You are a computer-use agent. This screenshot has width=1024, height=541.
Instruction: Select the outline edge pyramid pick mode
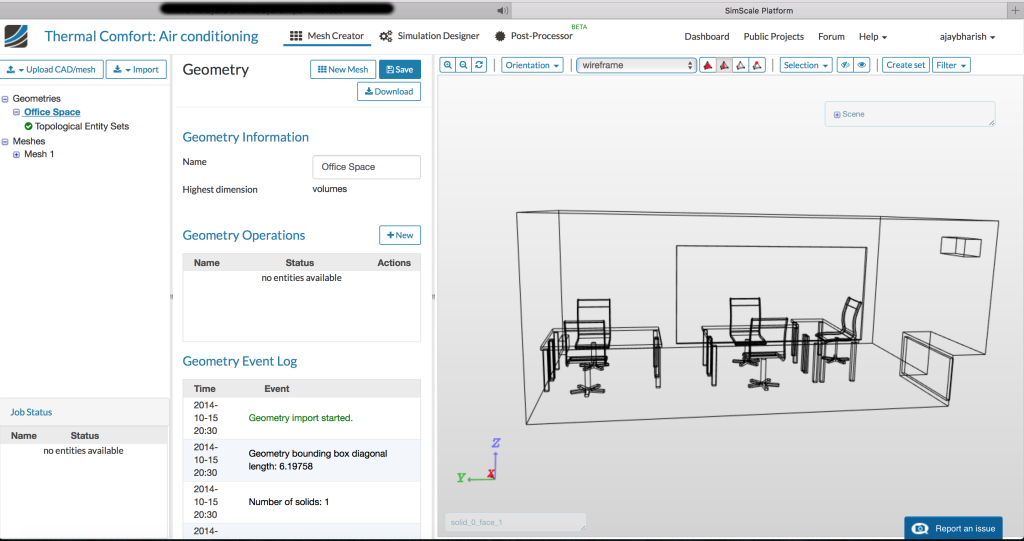(741, 65)
